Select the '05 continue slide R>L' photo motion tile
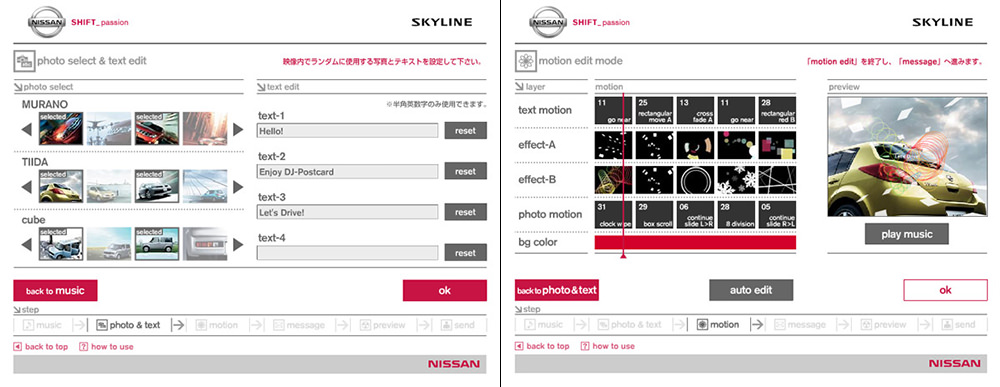1000x387 pixels. click(x=777, y=215)
